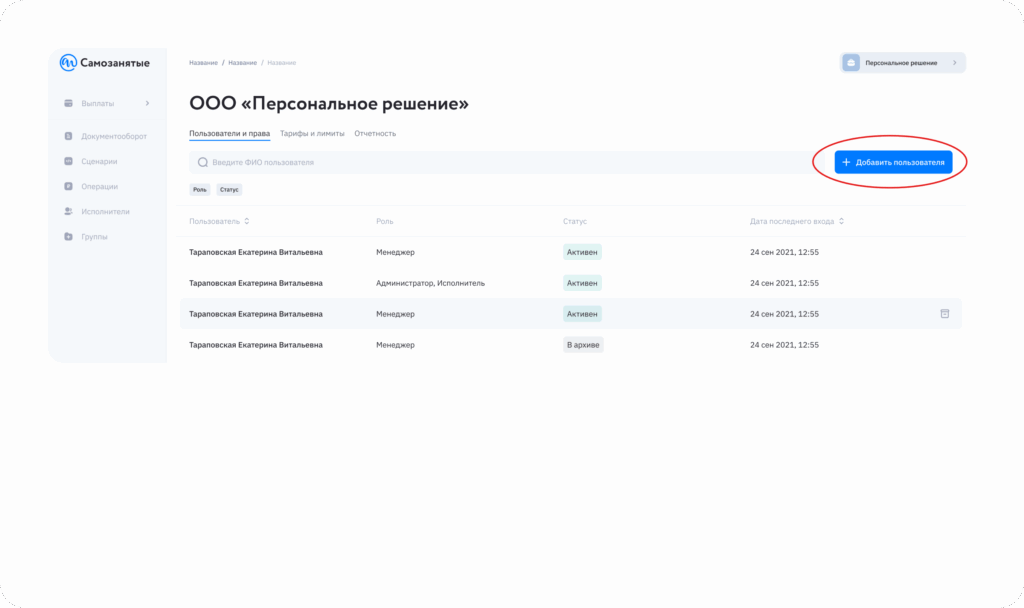The width and height of the screenshot is (1024, 608).
Task: Open the Операции sidebar section
Action: click(x=98, y=186)
